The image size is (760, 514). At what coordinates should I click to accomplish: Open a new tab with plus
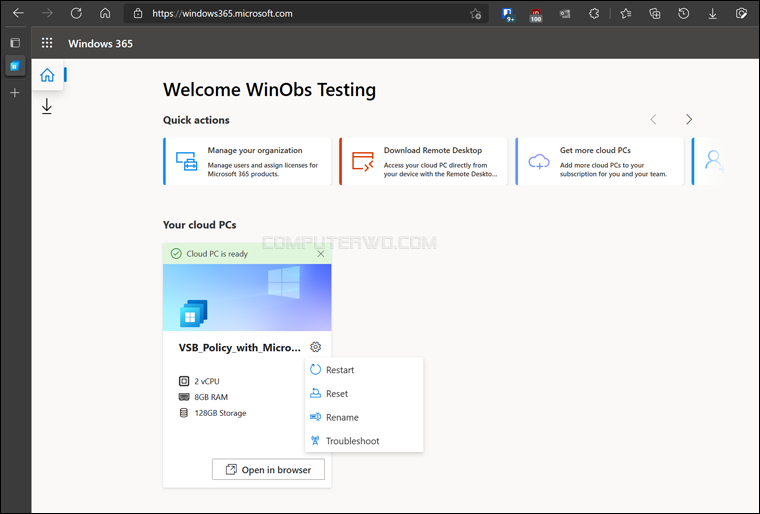point(15,93)
